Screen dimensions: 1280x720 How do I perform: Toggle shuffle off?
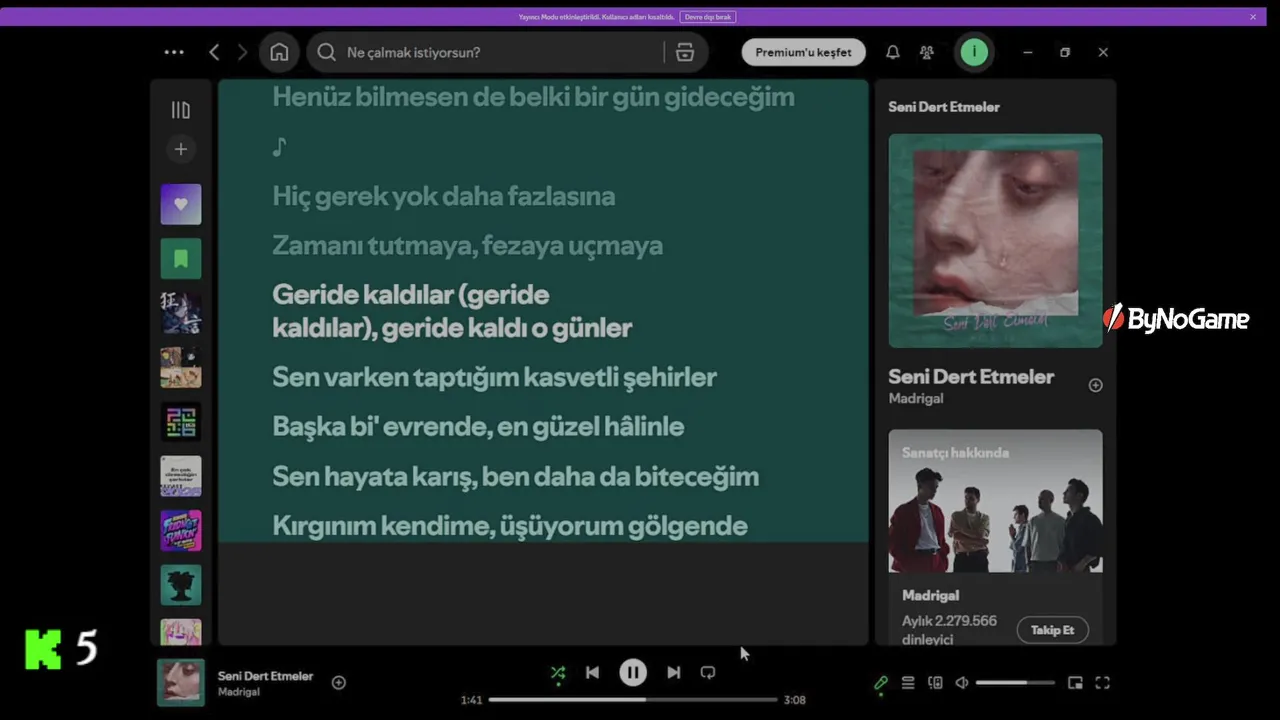(558, 673)
